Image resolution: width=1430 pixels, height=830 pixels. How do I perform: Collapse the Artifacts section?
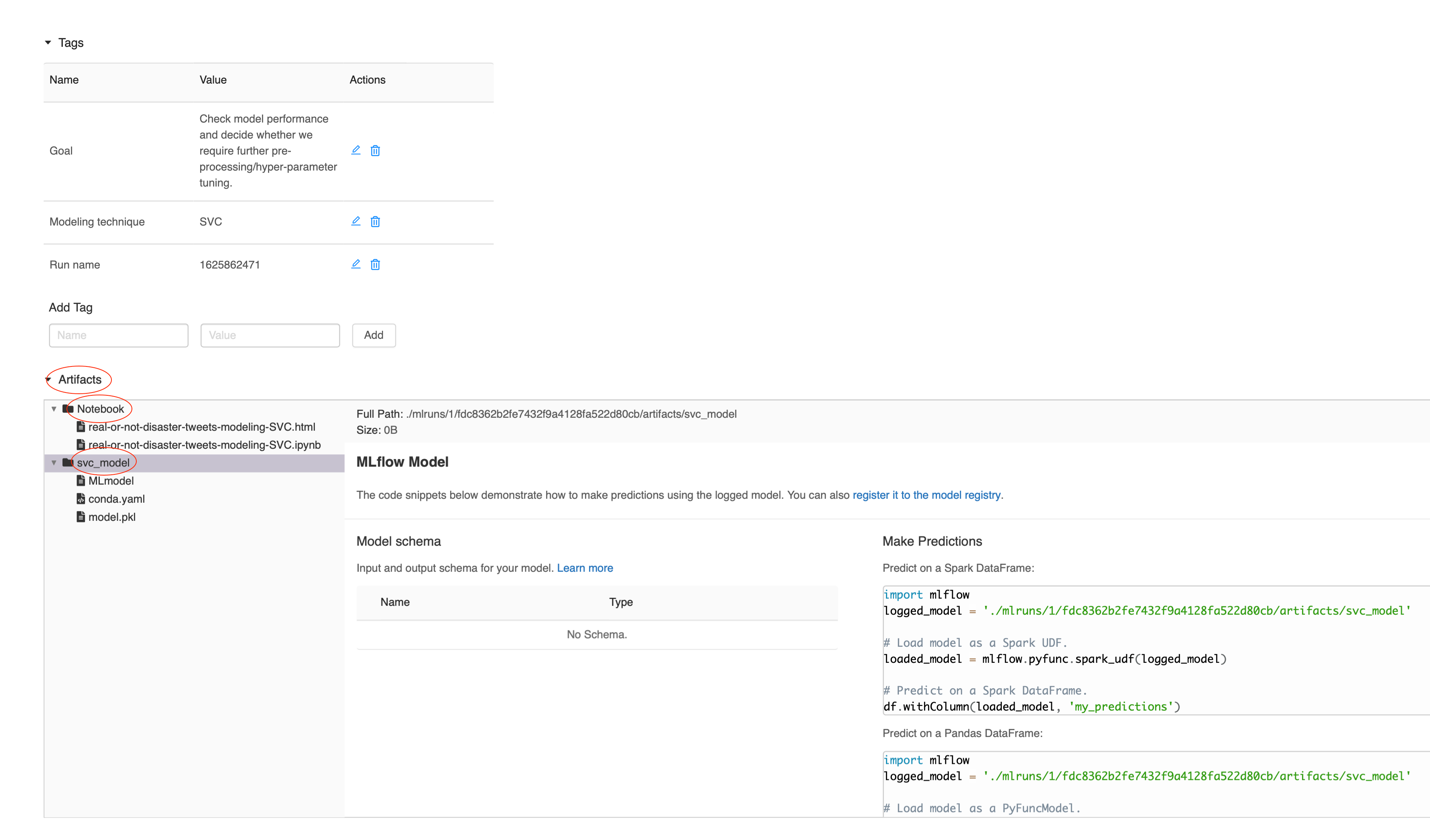(48, 380)
